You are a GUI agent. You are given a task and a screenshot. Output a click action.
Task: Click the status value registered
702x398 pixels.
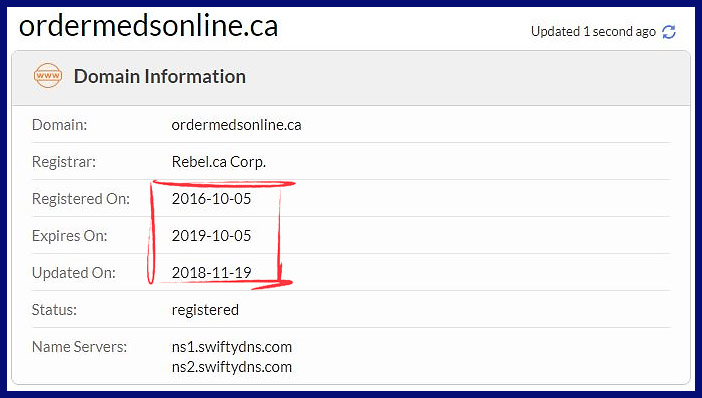[x=205, y=310]
